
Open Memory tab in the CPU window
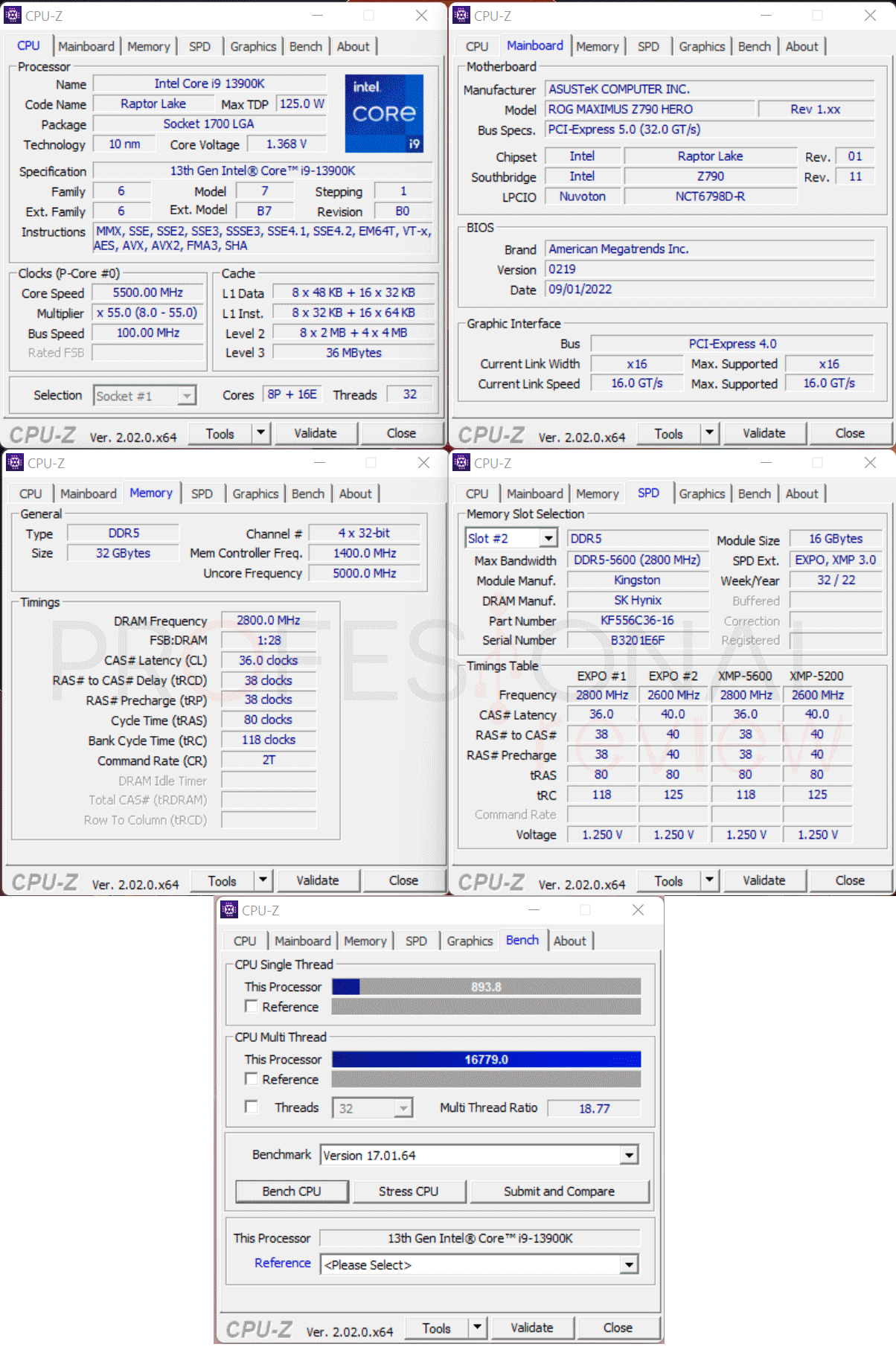(149, 46)
